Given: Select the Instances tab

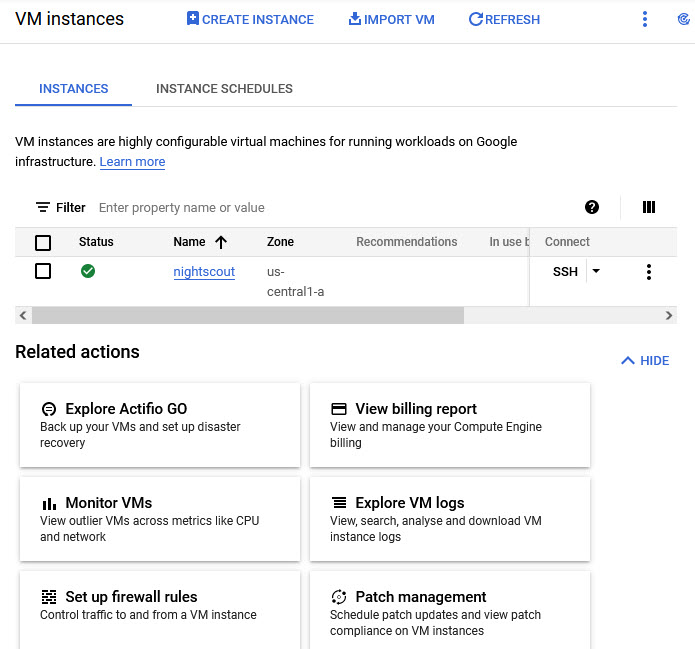Looking at the screenshot, I should point(73,89).
